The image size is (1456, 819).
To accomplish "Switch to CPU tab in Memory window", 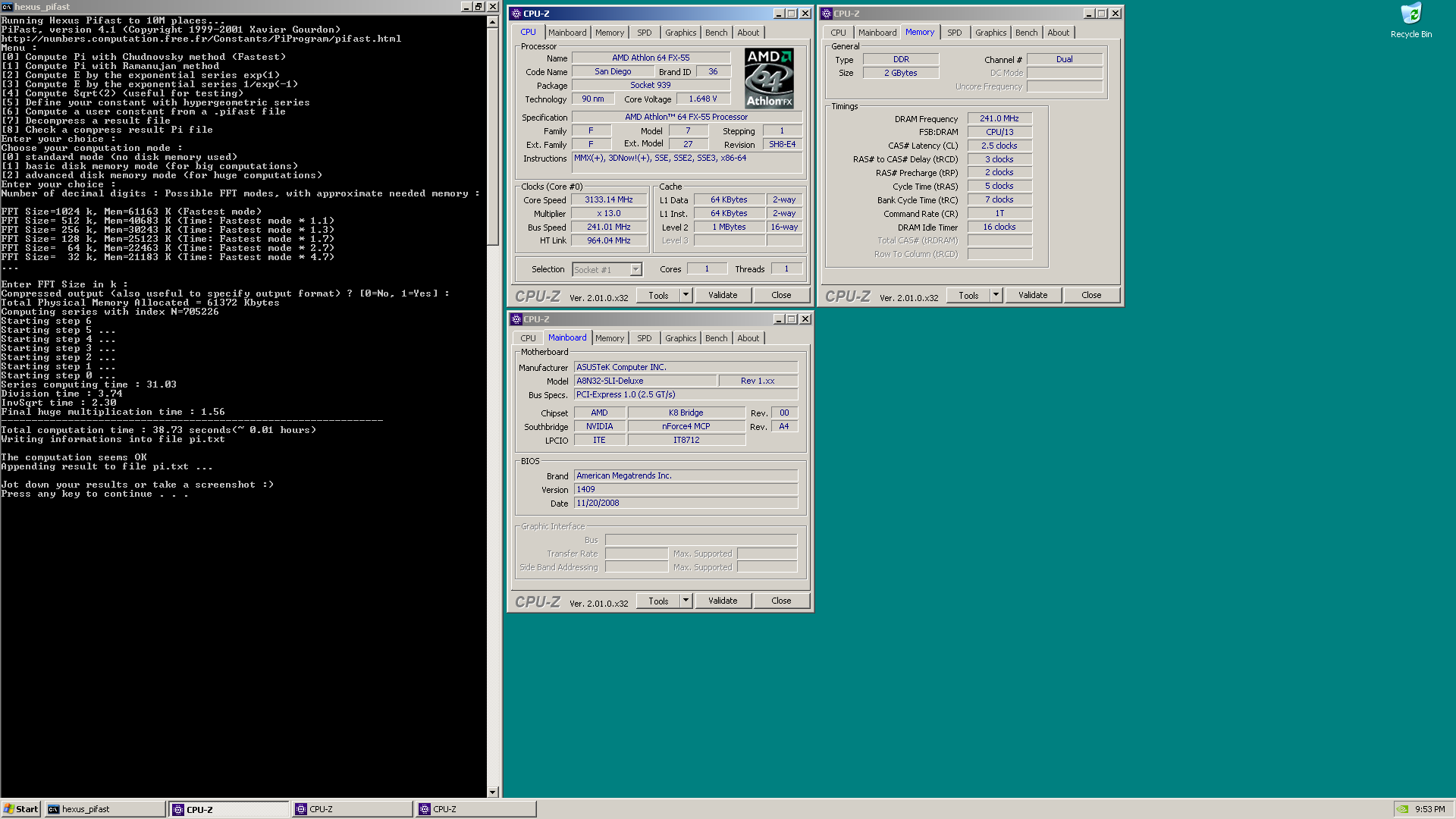I will tap(838, 33).
